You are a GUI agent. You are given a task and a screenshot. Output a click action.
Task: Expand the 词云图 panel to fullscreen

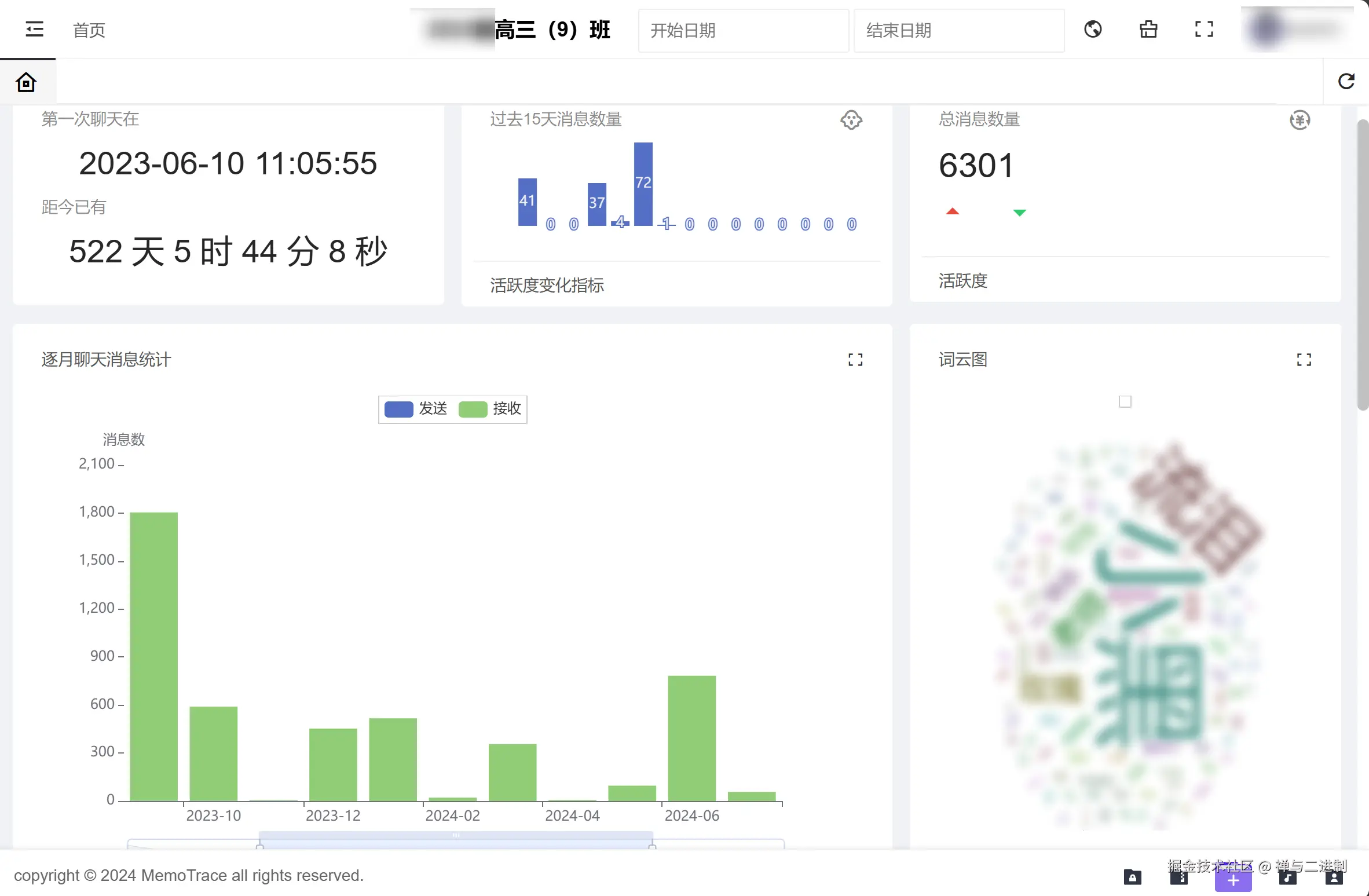[x=1304, y=360]
